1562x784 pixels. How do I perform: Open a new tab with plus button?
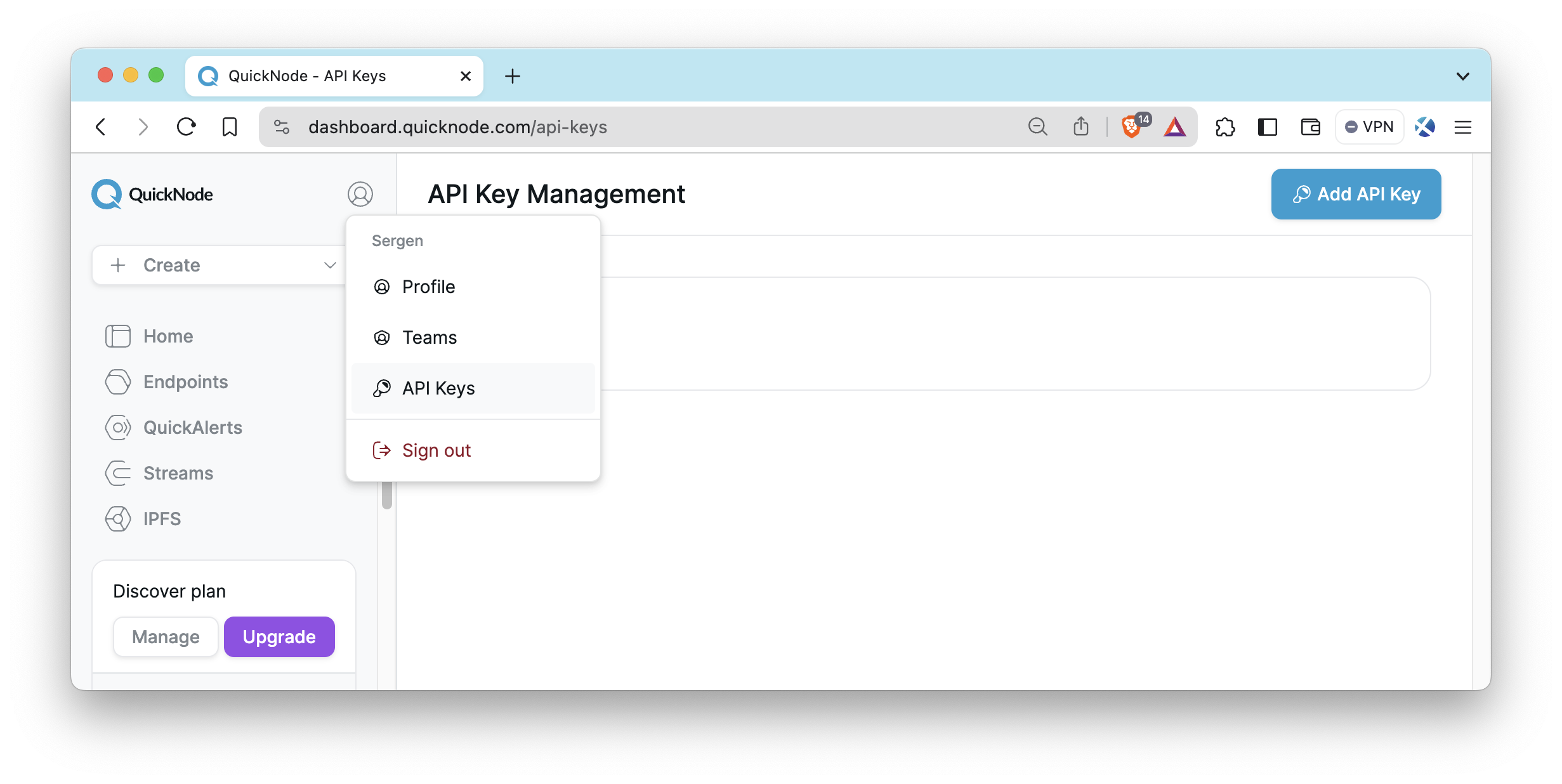[513, 76]
